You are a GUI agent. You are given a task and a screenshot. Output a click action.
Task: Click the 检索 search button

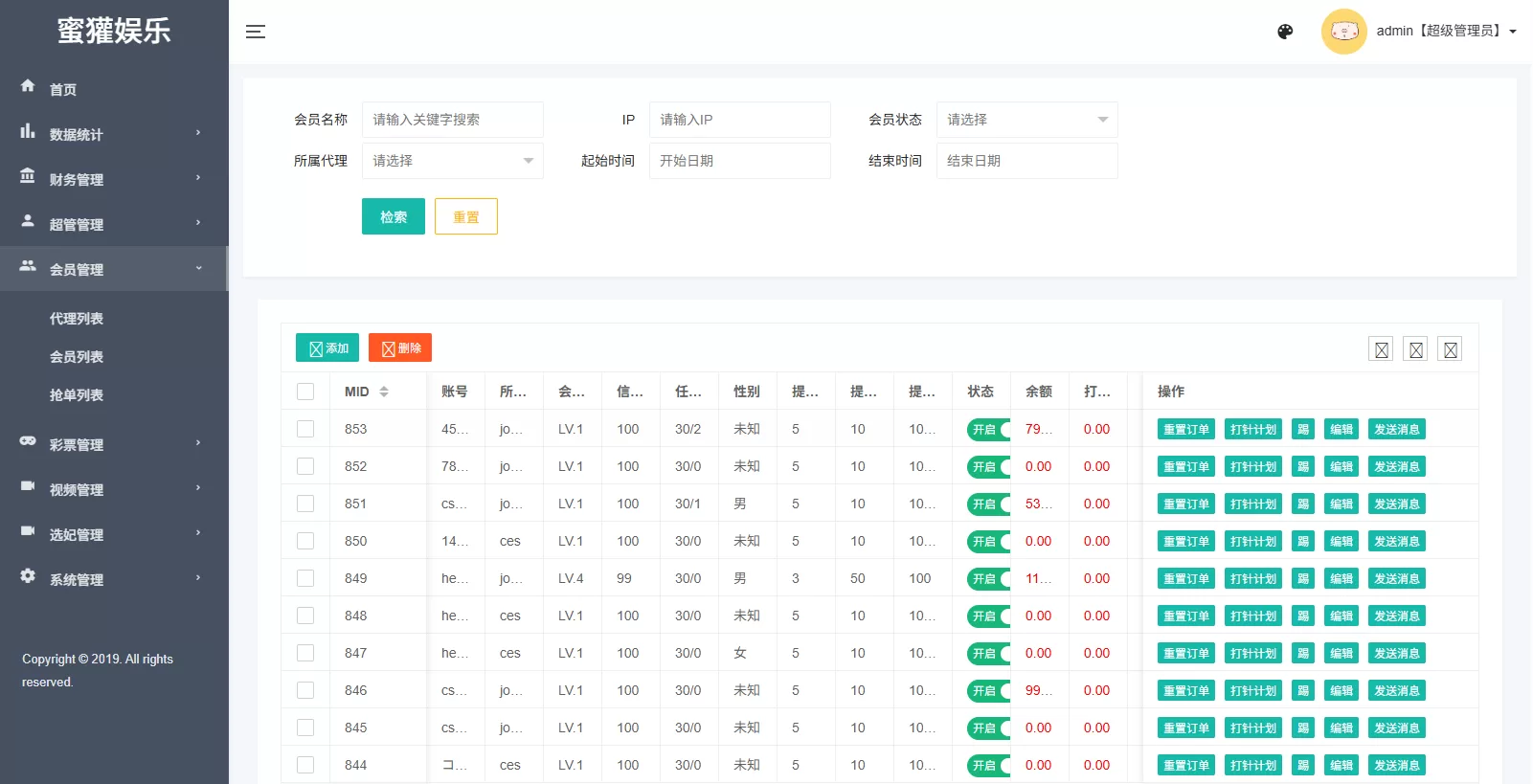point(394,217)
